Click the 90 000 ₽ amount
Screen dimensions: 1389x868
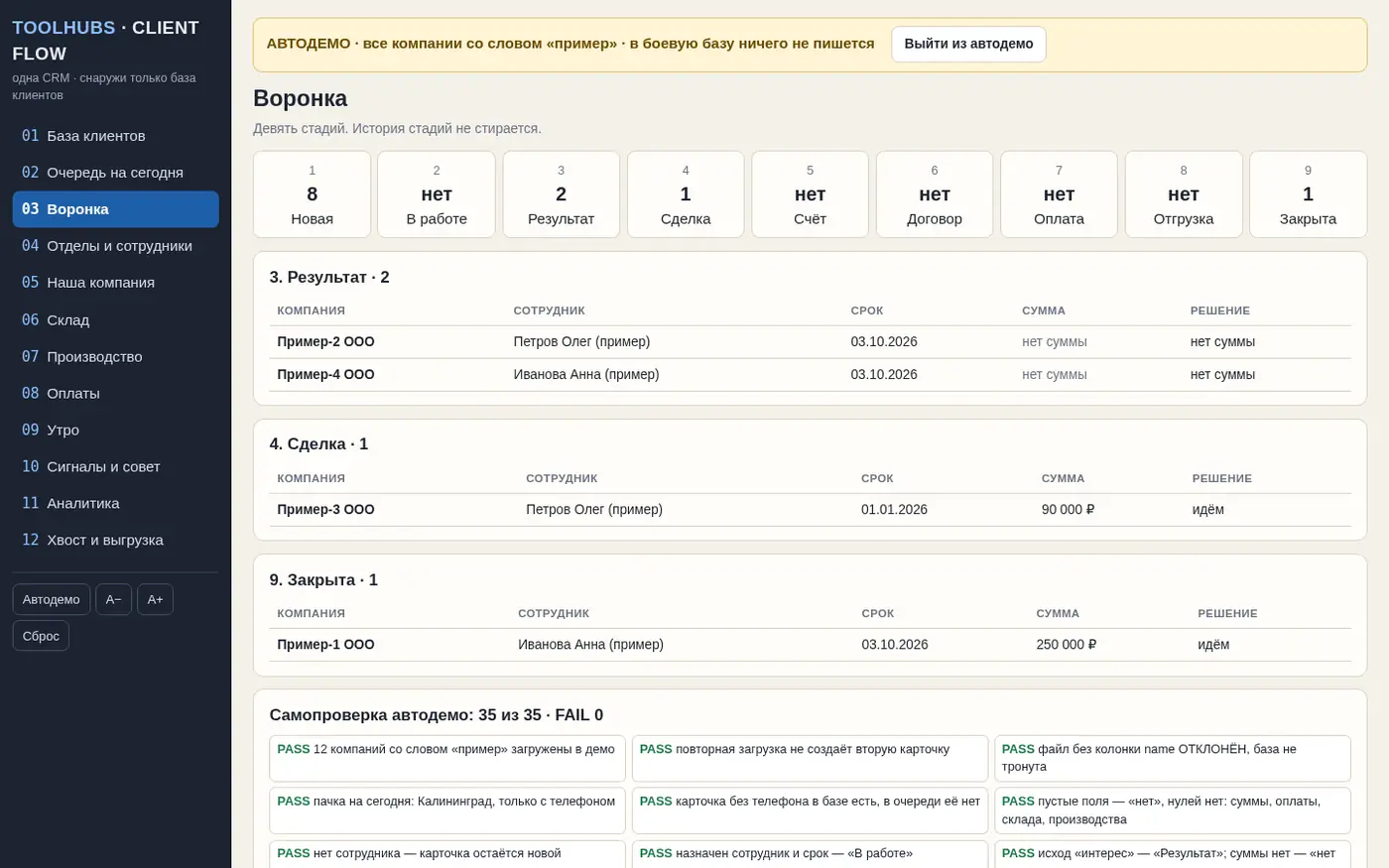click(x=1068, y=509)
